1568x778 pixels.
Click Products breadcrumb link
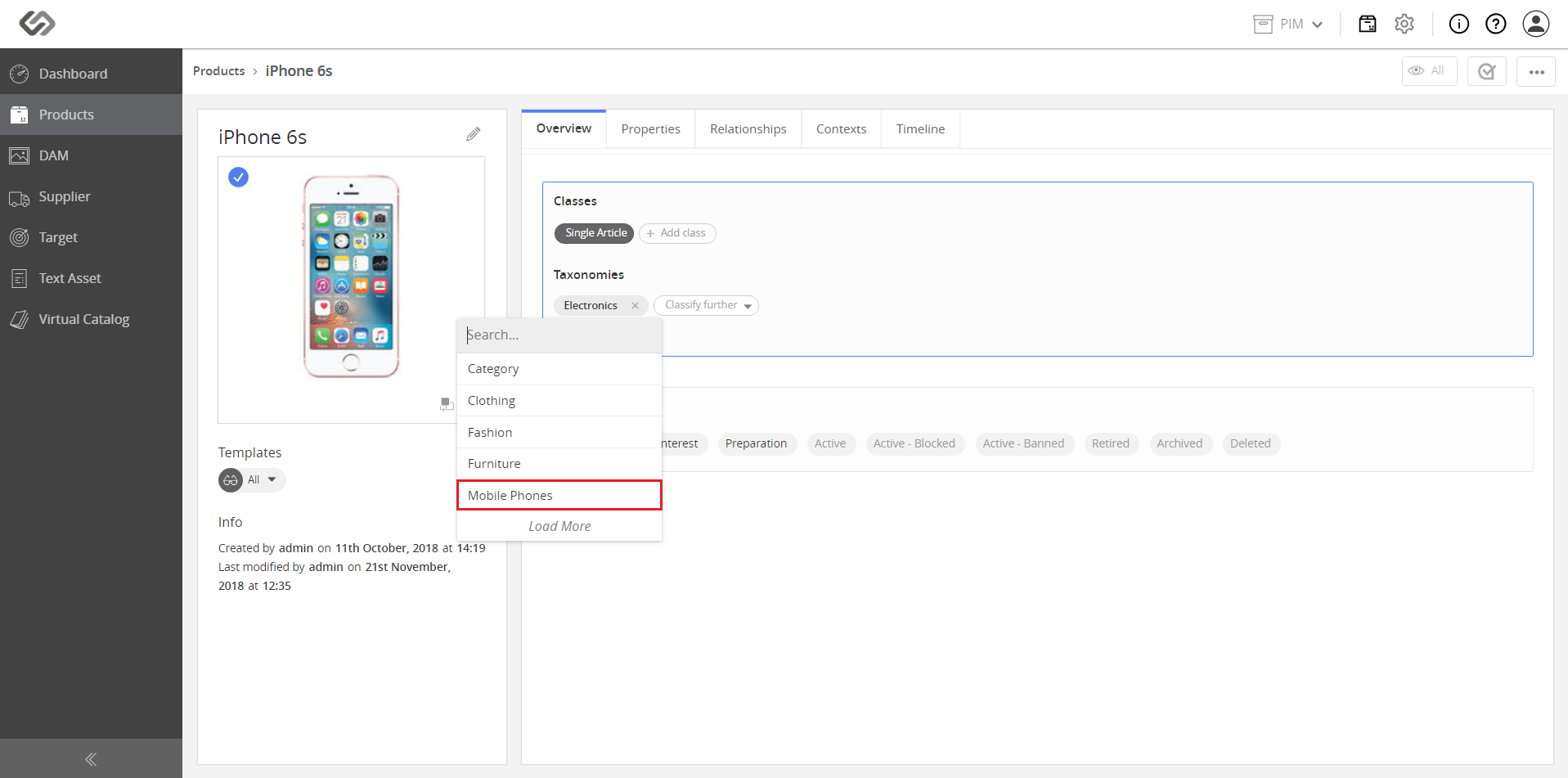click(218, 71)
